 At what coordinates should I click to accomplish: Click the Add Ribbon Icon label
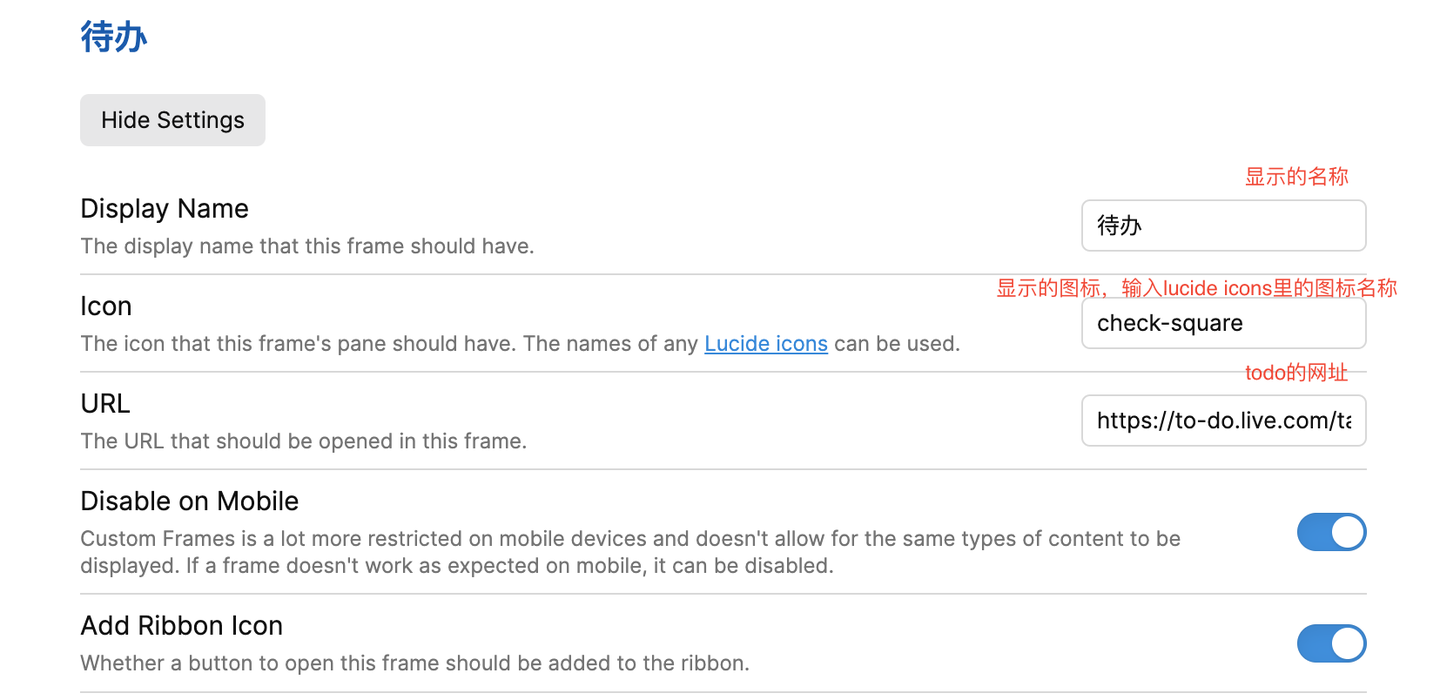point(181,626)
